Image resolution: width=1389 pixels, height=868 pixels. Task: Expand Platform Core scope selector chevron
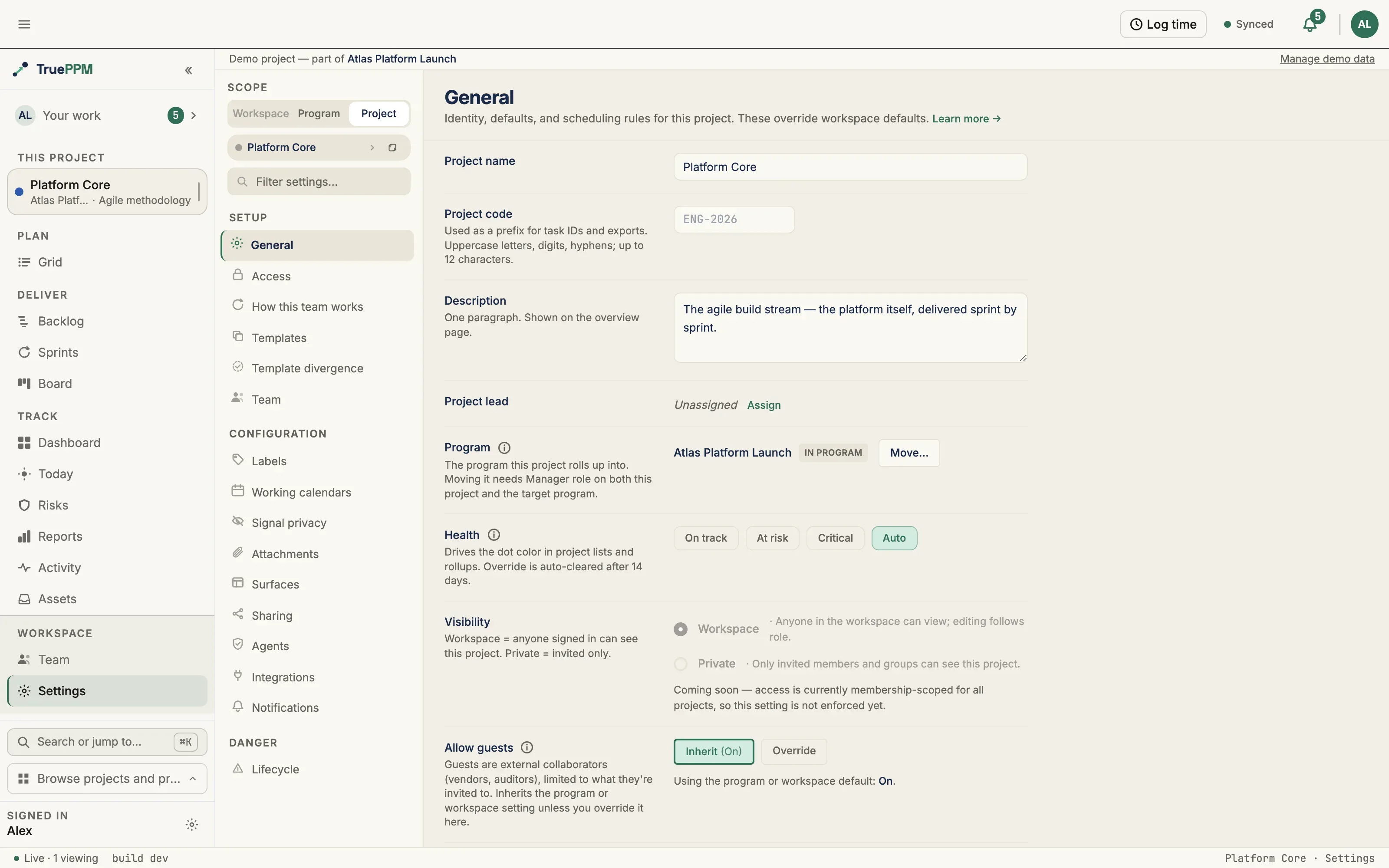pyautogui.click(x=372, y=148)
